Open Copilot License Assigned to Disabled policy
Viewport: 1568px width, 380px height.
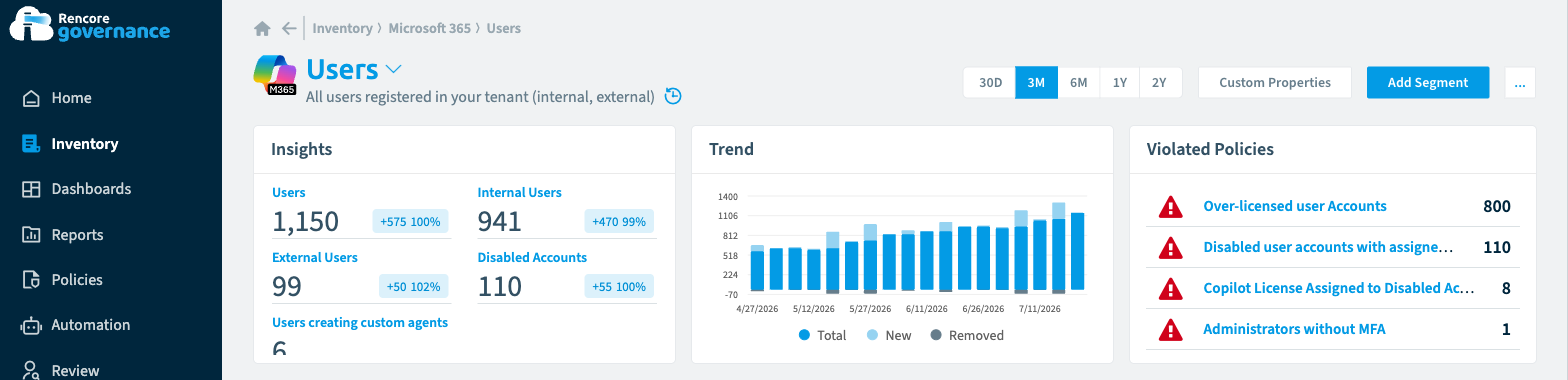(x=1339, y=288)
